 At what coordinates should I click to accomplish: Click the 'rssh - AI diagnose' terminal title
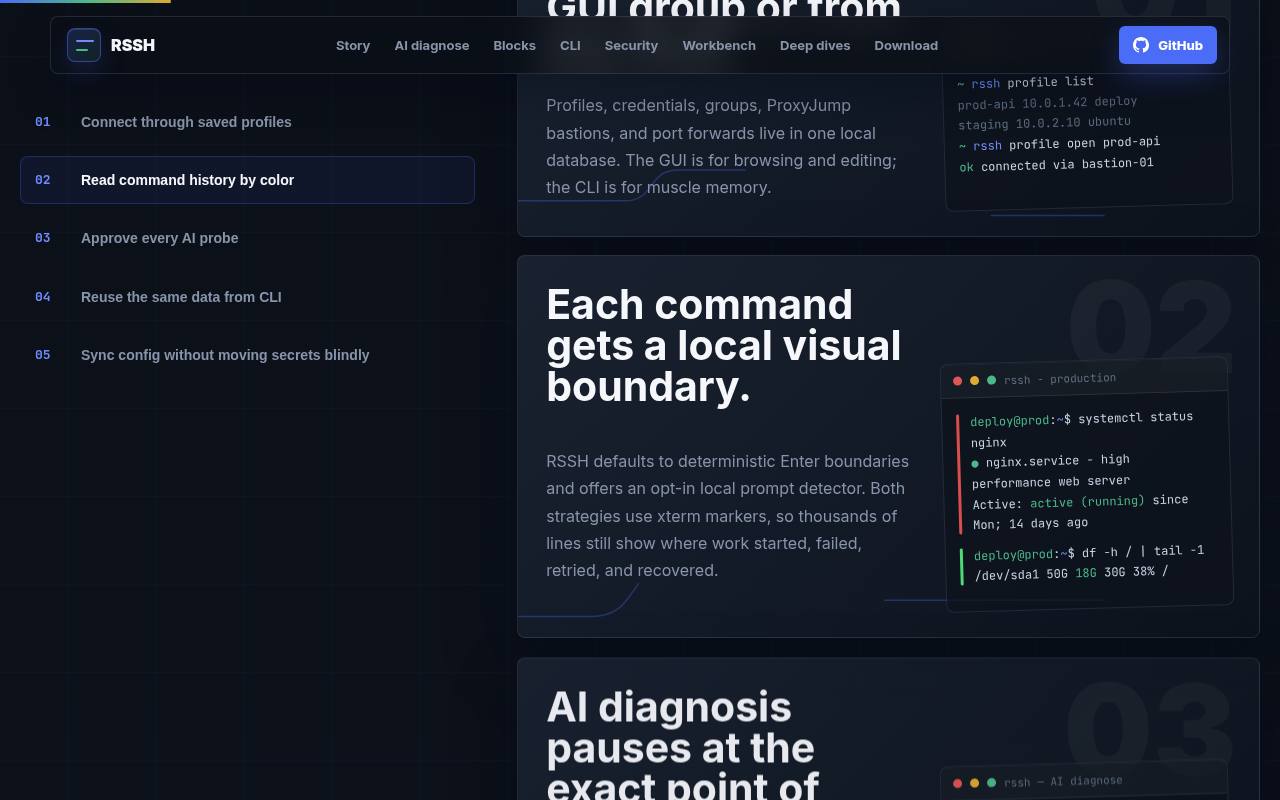click(x=1063, y=781)
